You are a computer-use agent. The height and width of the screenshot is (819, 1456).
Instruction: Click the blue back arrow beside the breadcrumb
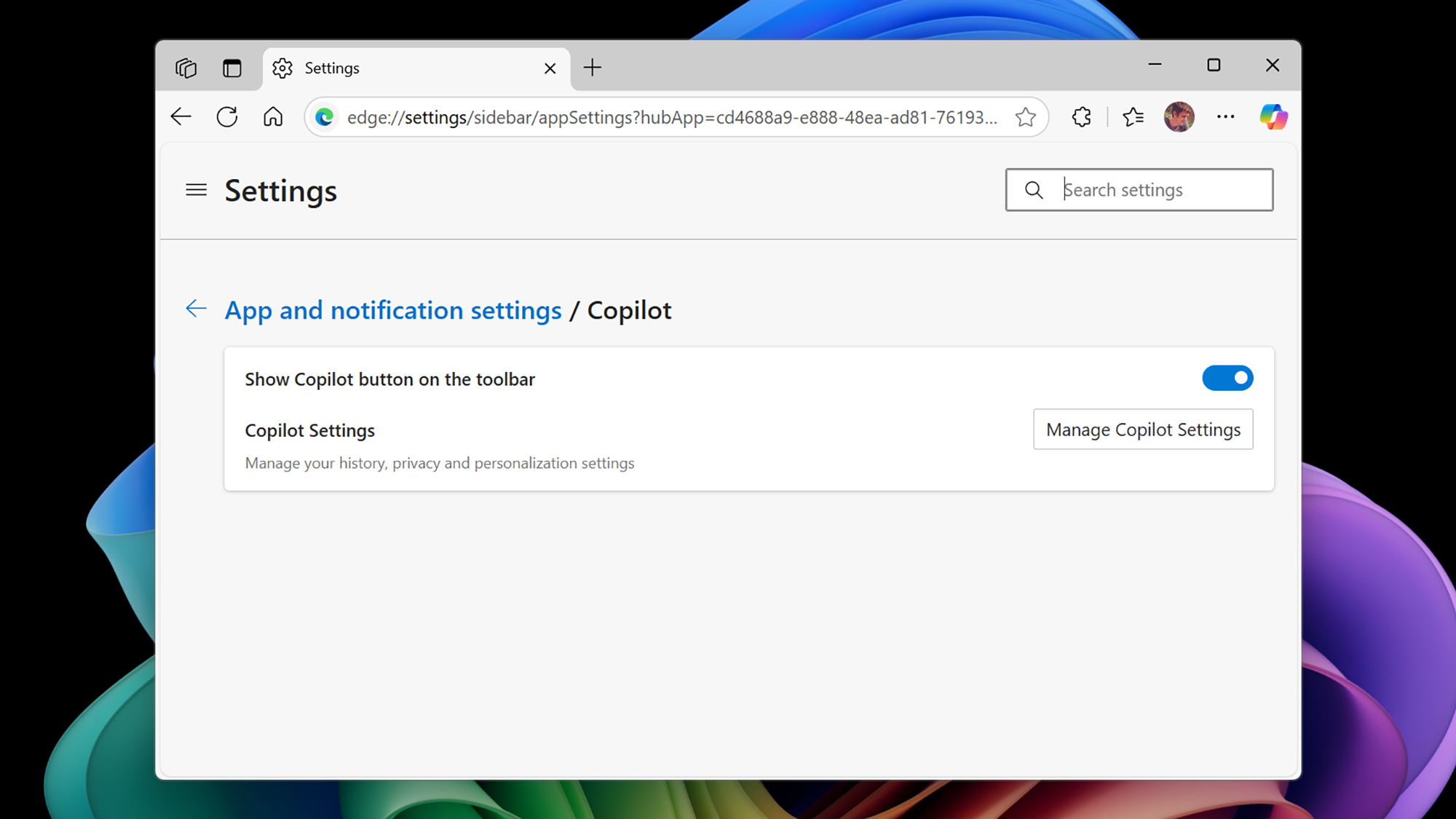click(196, 309)
